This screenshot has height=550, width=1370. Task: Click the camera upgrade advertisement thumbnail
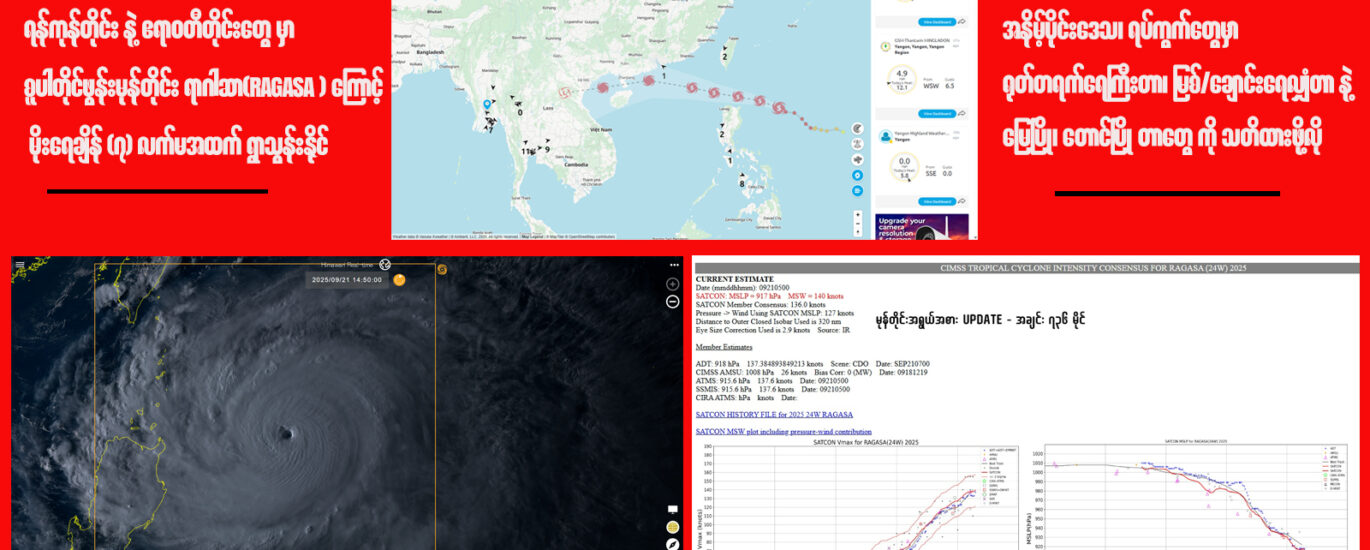(921, 227)
